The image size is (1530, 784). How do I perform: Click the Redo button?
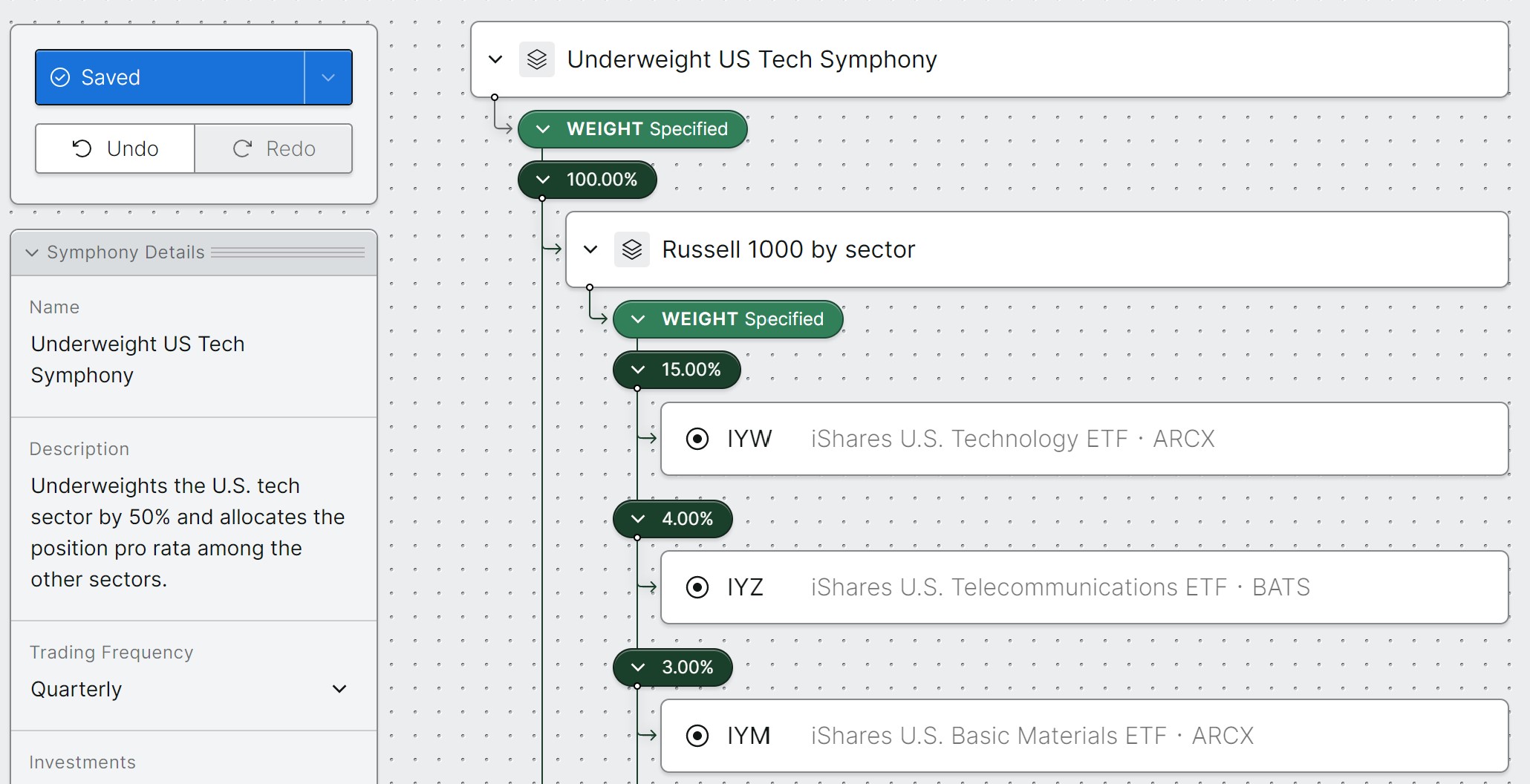click(273, 148)
